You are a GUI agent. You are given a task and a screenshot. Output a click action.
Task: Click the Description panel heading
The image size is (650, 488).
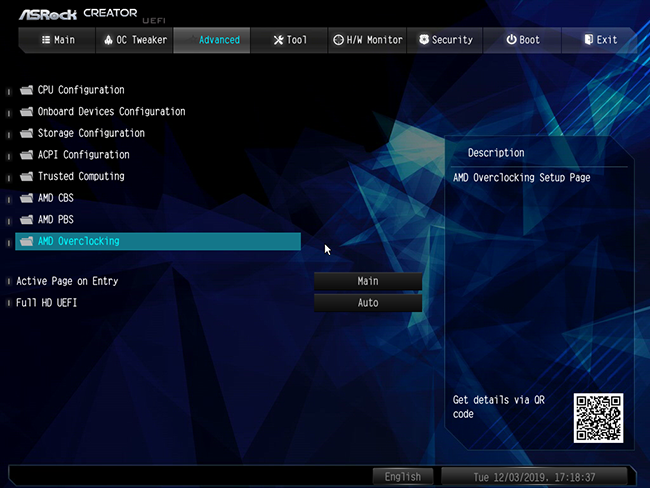click(x=496, y=153)
